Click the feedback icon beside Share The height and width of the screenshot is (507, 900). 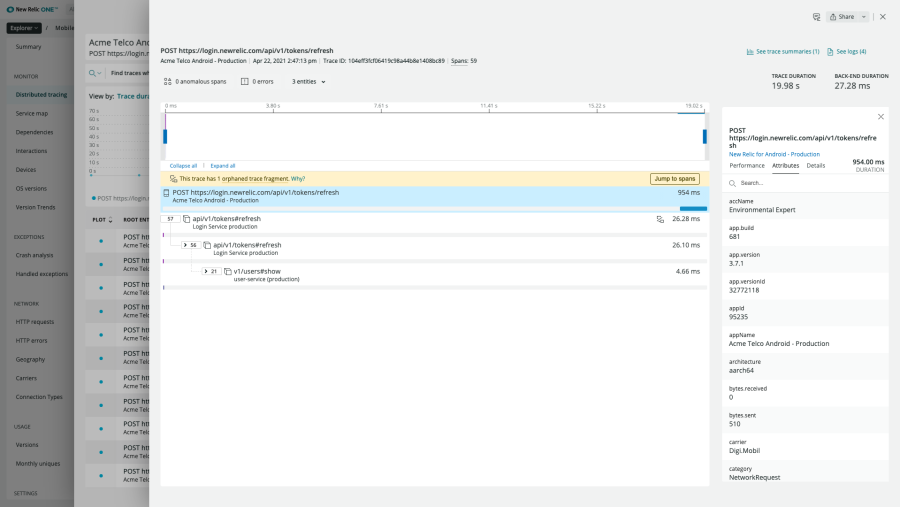point(816,17)
